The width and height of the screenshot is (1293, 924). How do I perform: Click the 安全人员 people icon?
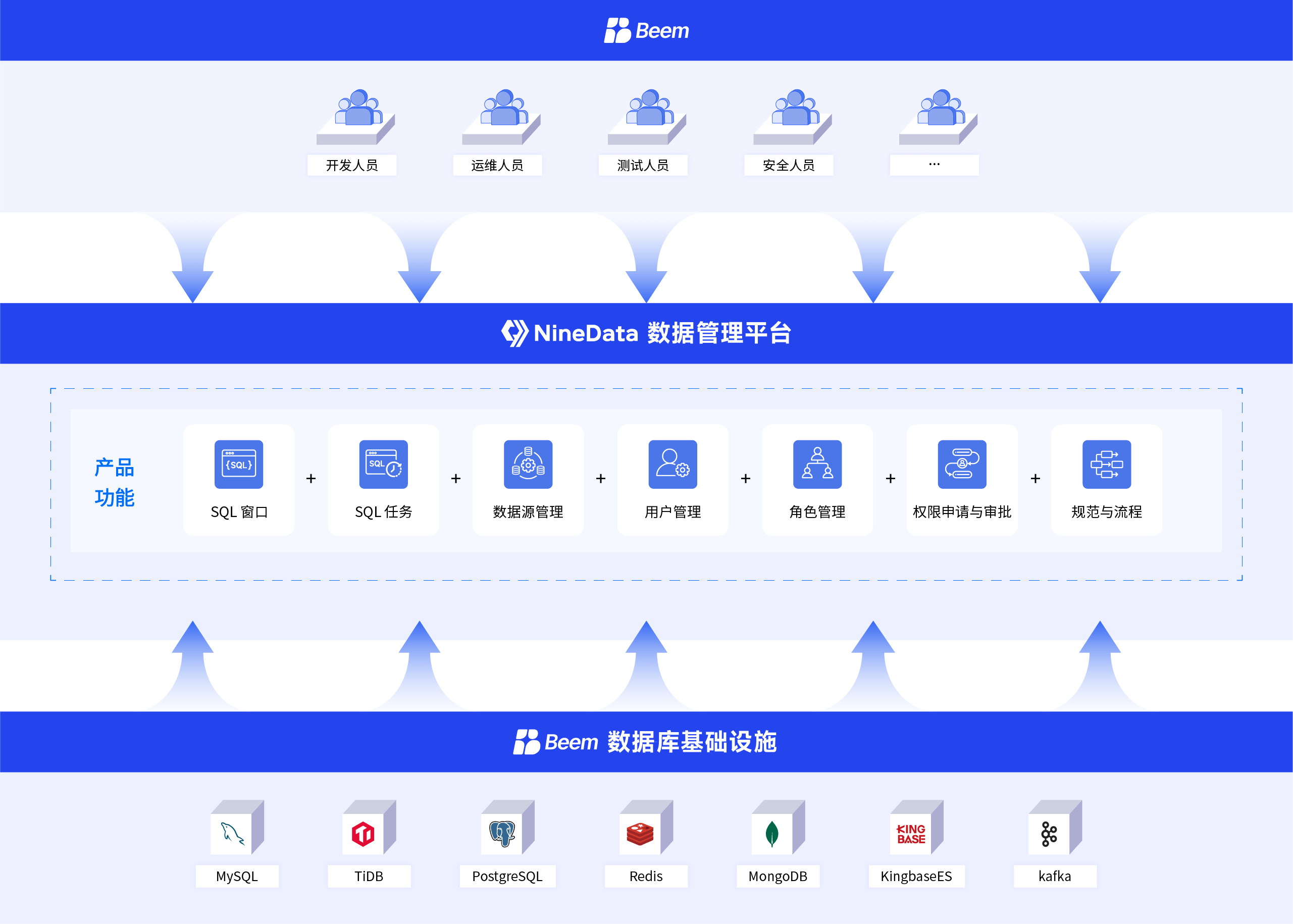pos(795,109)
